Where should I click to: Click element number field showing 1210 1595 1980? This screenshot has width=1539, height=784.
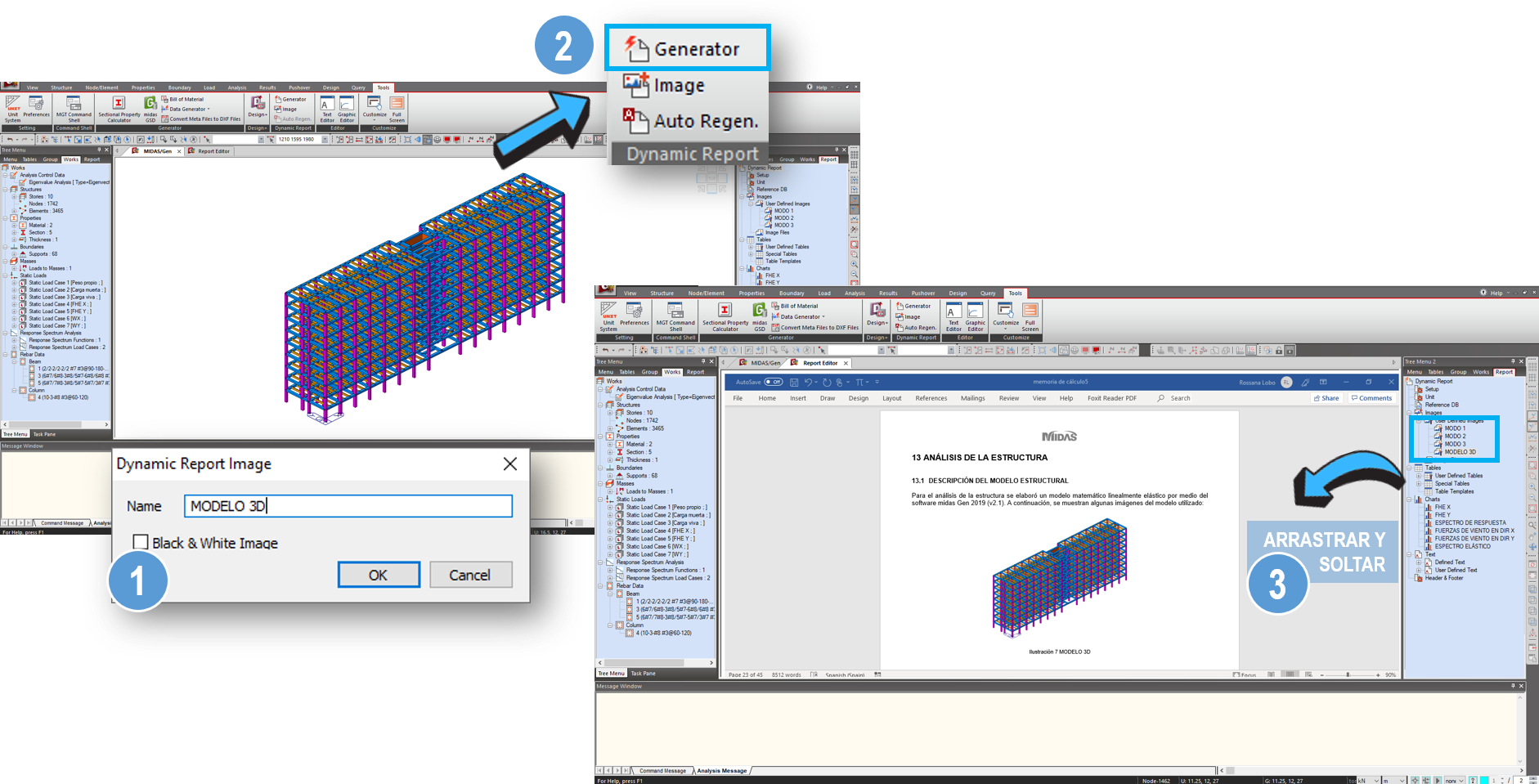298,140
